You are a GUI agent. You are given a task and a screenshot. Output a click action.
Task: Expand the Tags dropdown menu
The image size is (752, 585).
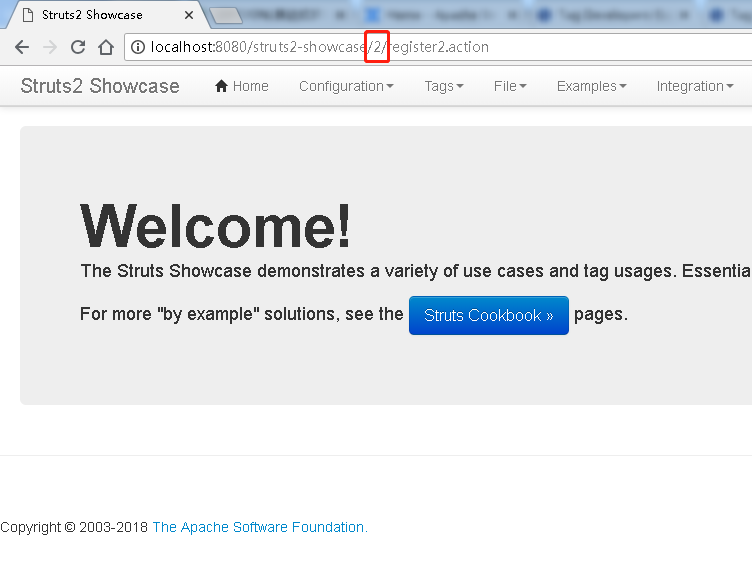(x=444, y=86)
